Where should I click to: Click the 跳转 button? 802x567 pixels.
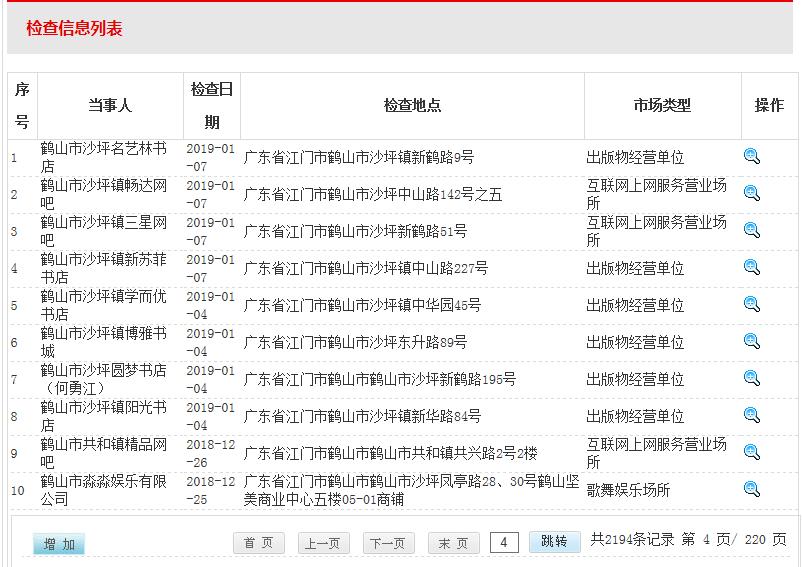click(x=554, y=541)
